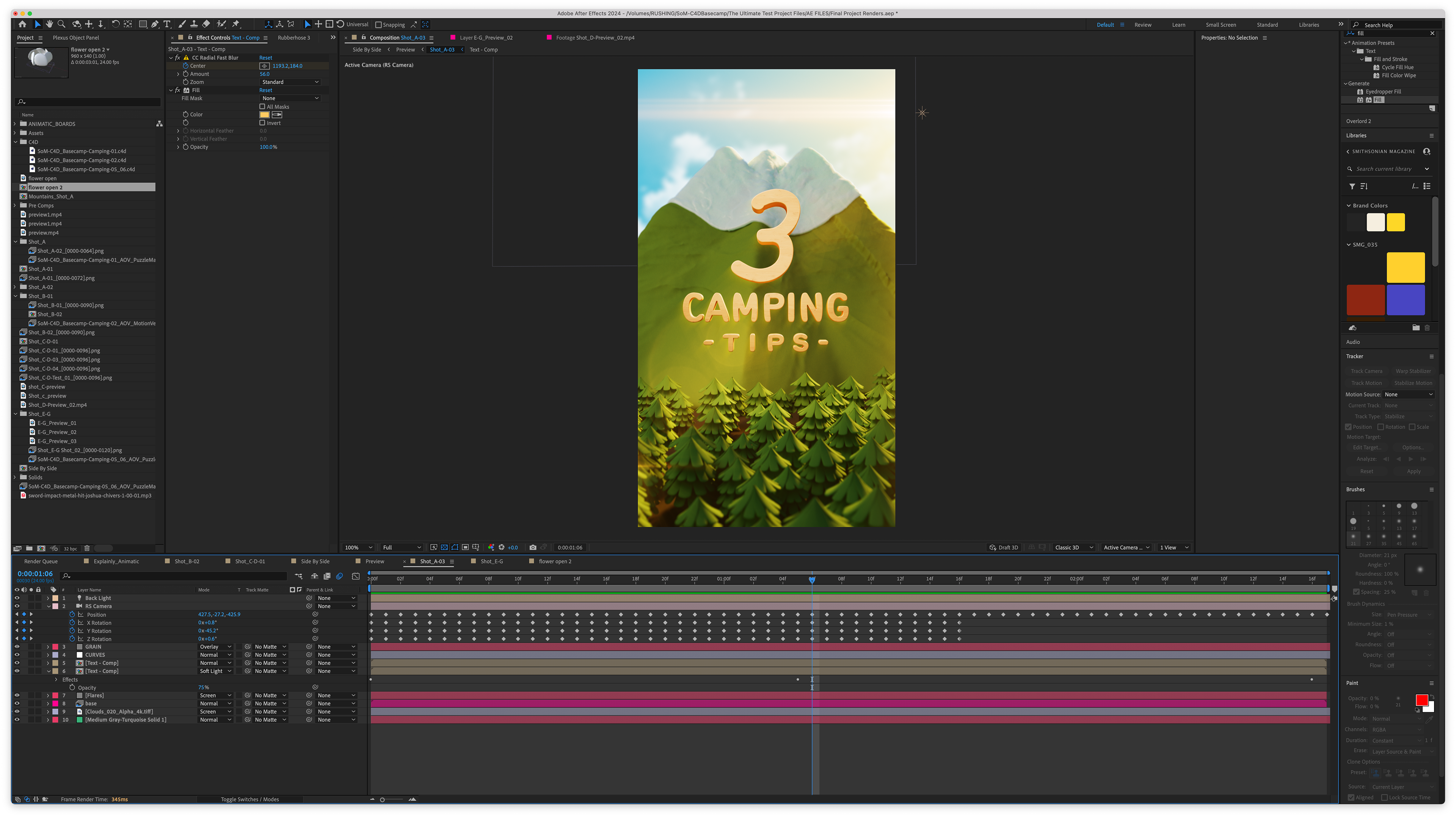Open the 1 View layout dropdown
1456x817 pixels.
tap(1174, 547)
